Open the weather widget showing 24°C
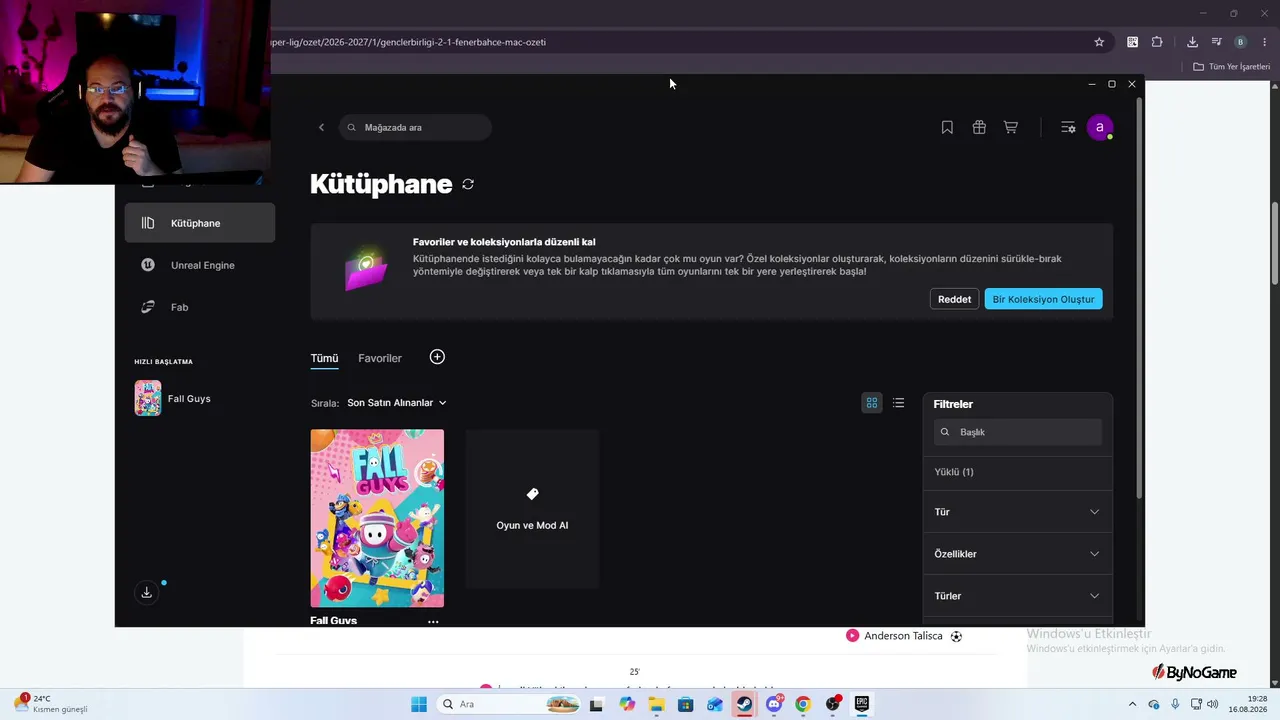 pyautogui.click(x=52, y=704)
